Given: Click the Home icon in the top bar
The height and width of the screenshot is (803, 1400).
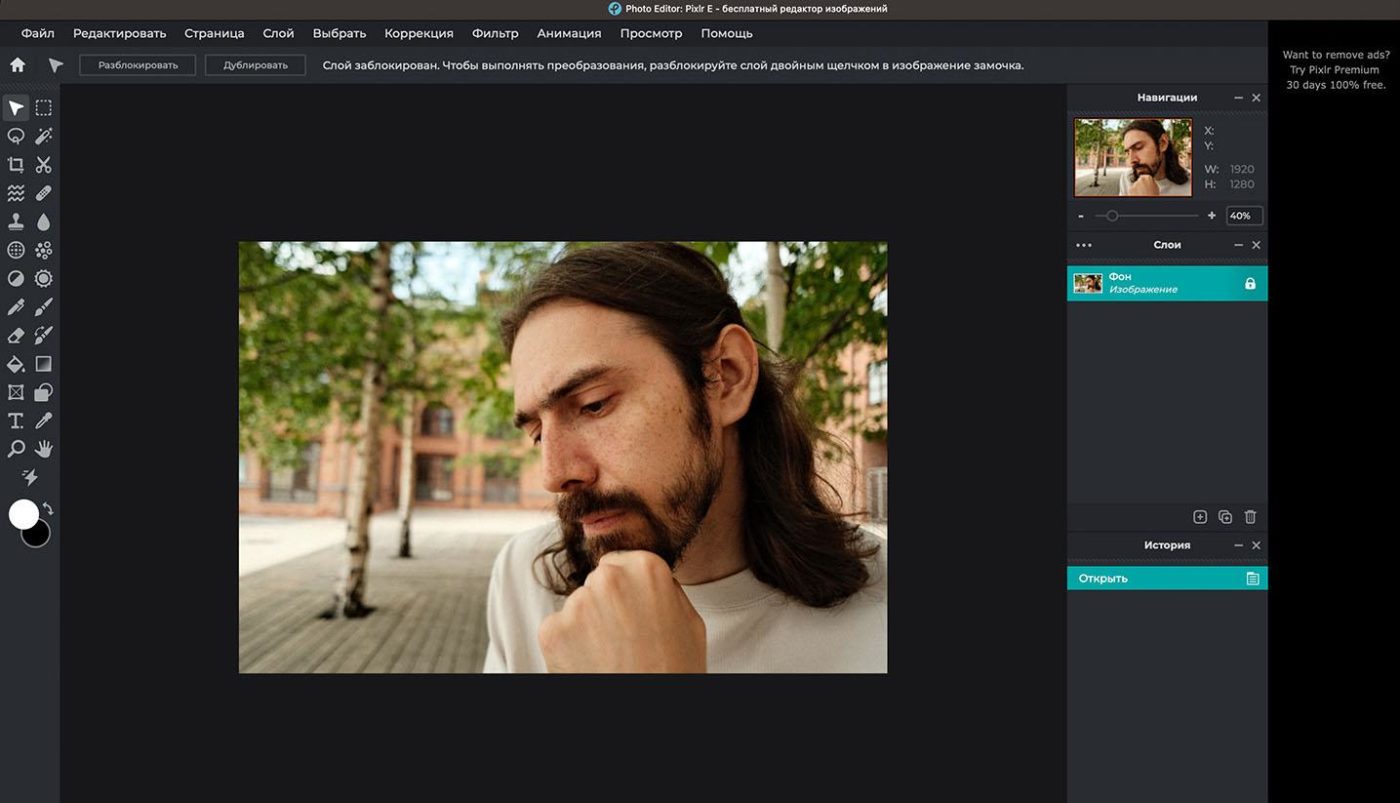Looking at the screenshot, I should 18,65.
